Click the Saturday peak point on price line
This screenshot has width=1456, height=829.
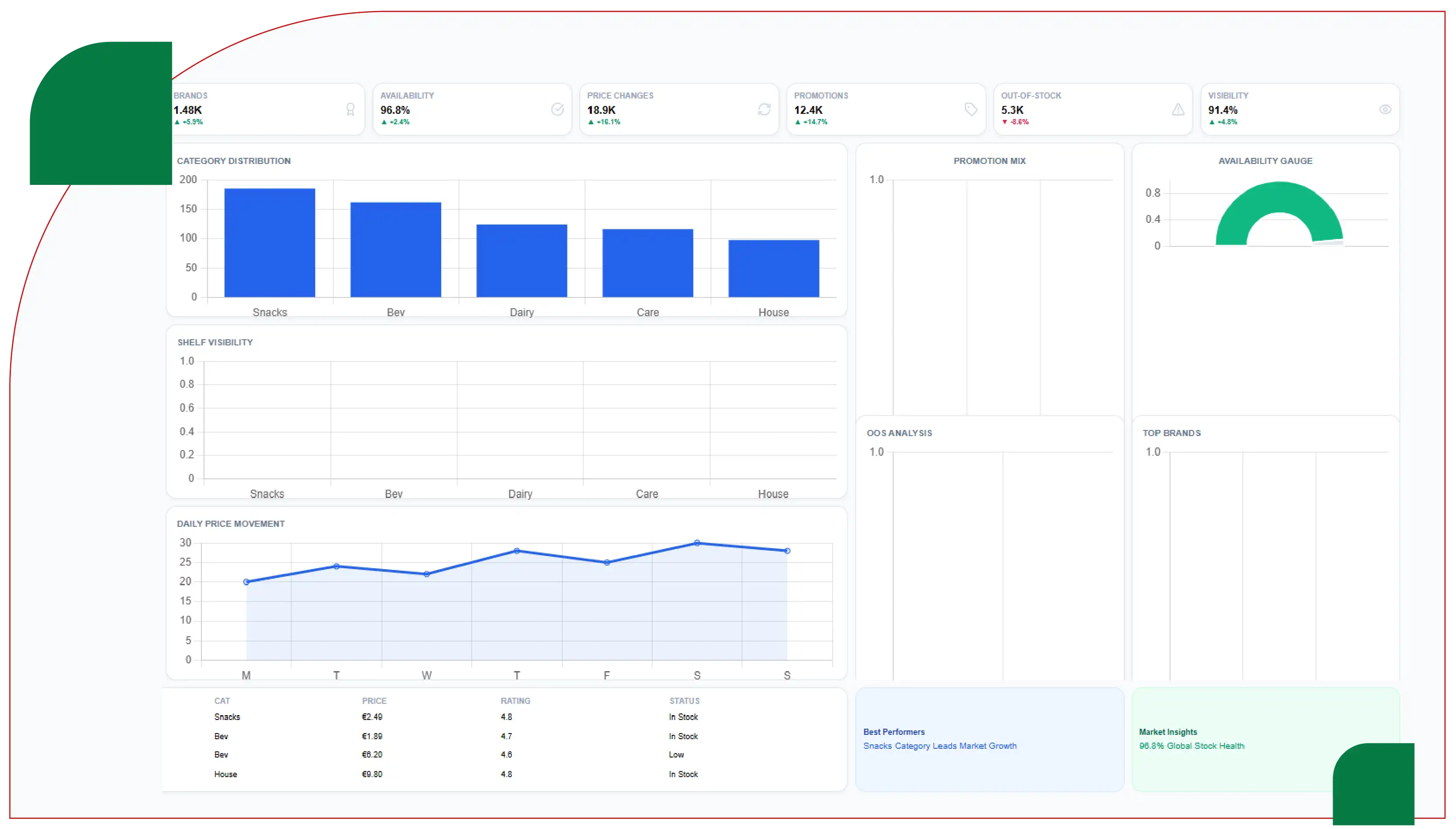(697, 543)
